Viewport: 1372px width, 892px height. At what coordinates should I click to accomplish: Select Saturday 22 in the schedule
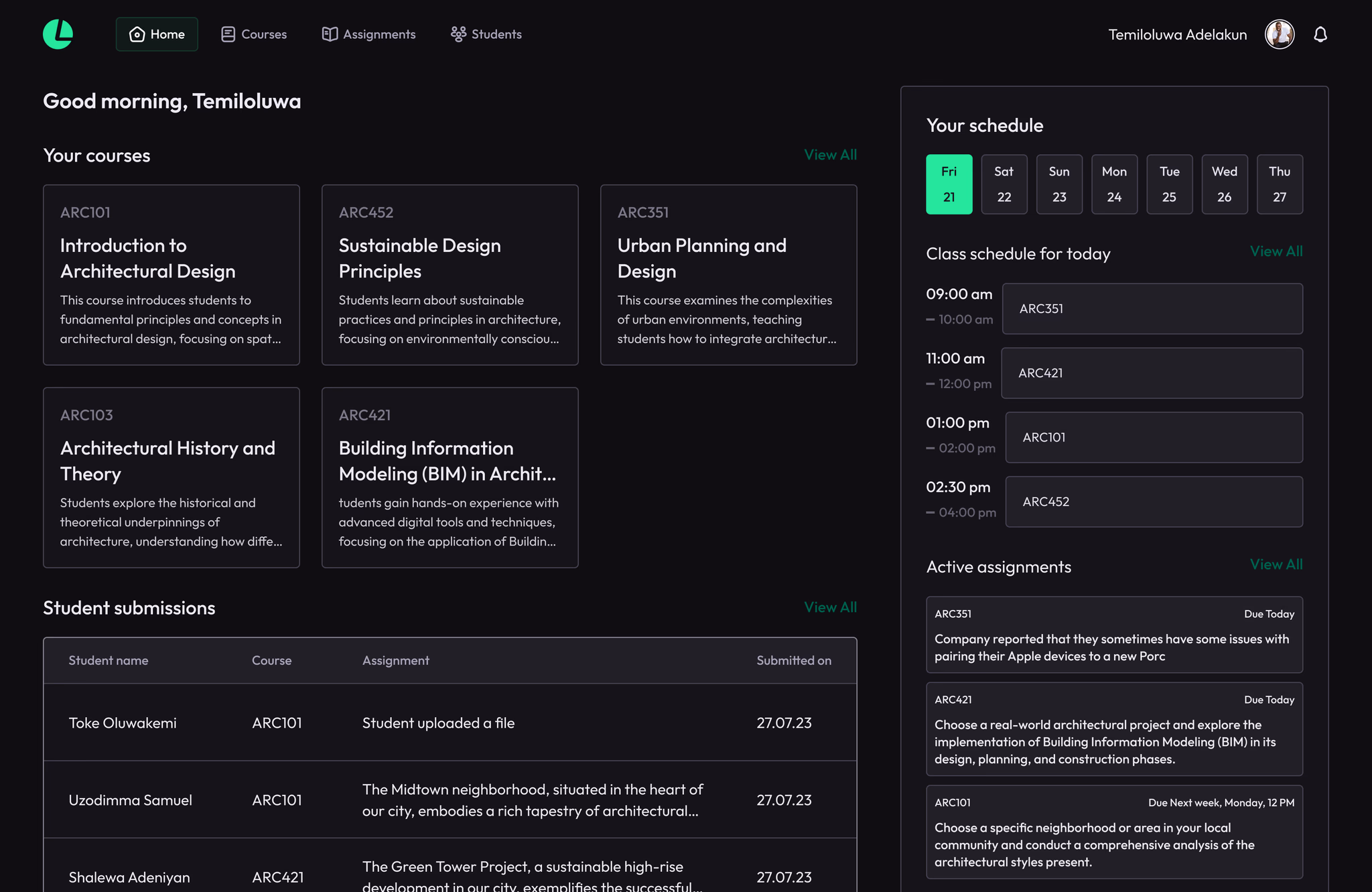(1004, 184)
